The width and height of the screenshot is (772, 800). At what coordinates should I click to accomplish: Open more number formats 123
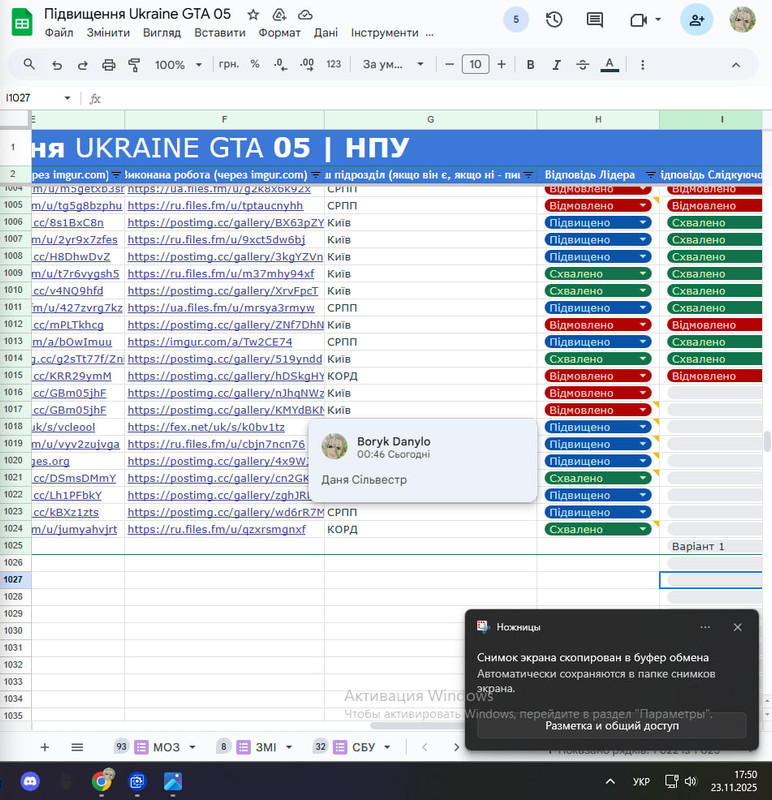tap(334, 64)
